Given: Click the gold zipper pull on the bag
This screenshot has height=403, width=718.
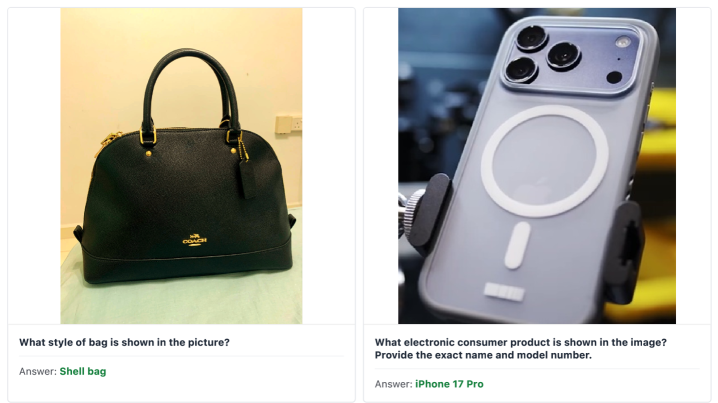Looking at the screenshot, I should coord(109,141).
